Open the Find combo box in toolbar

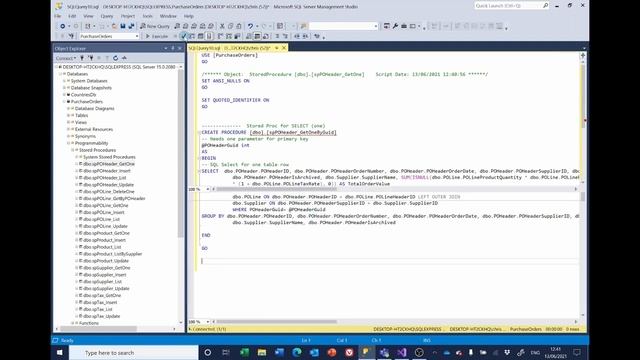click(343, 26)
